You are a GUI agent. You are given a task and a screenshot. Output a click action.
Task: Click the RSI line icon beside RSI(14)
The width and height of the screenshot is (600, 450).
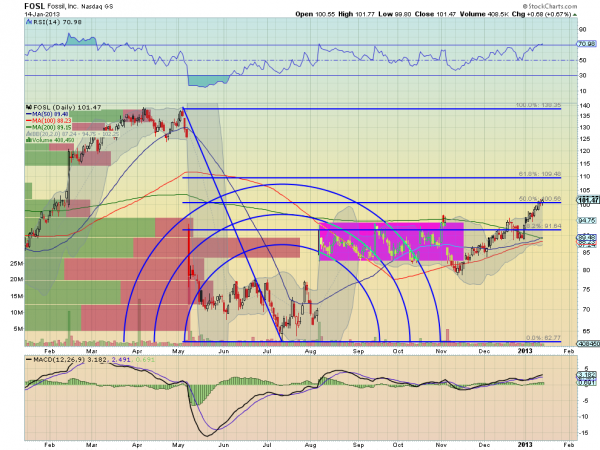(29, 22)
